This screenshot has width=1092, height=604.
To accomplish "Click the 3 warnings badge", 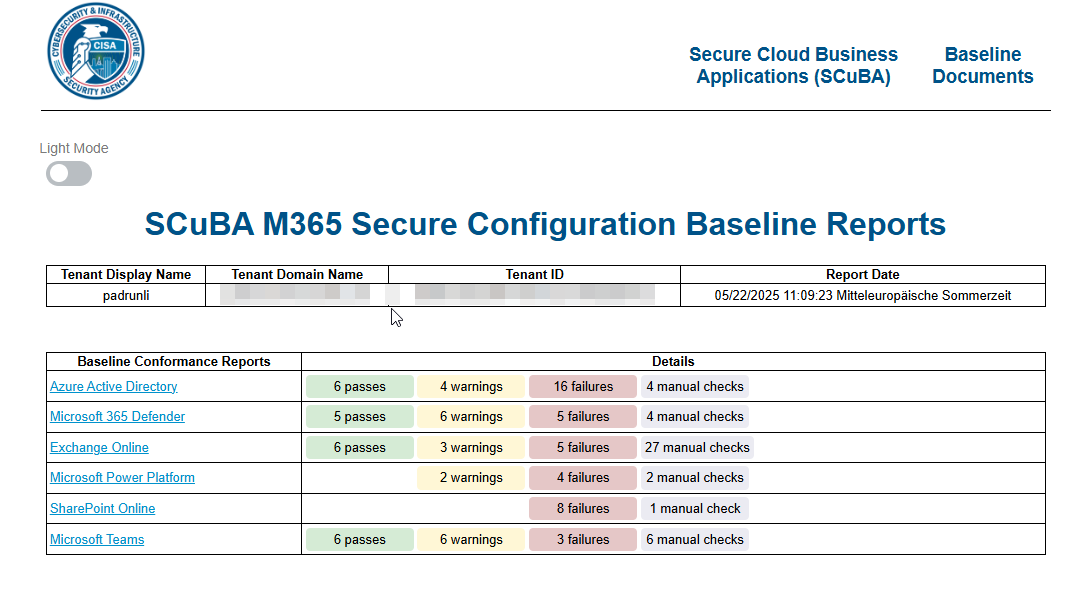I will (471, 447).
